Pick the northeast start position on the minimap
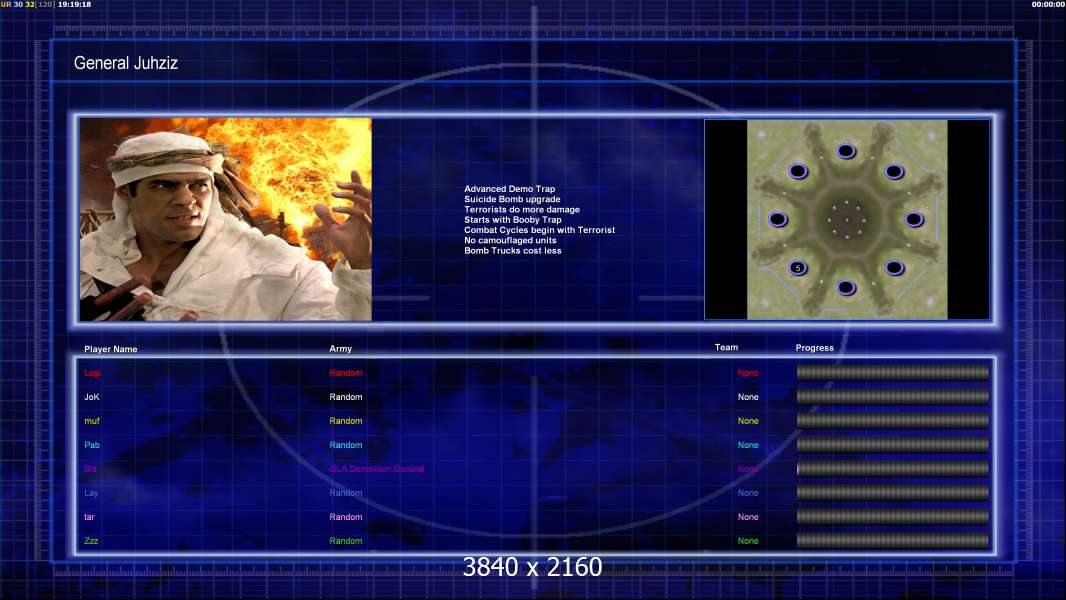1066x600 pixels. (894, 171)
